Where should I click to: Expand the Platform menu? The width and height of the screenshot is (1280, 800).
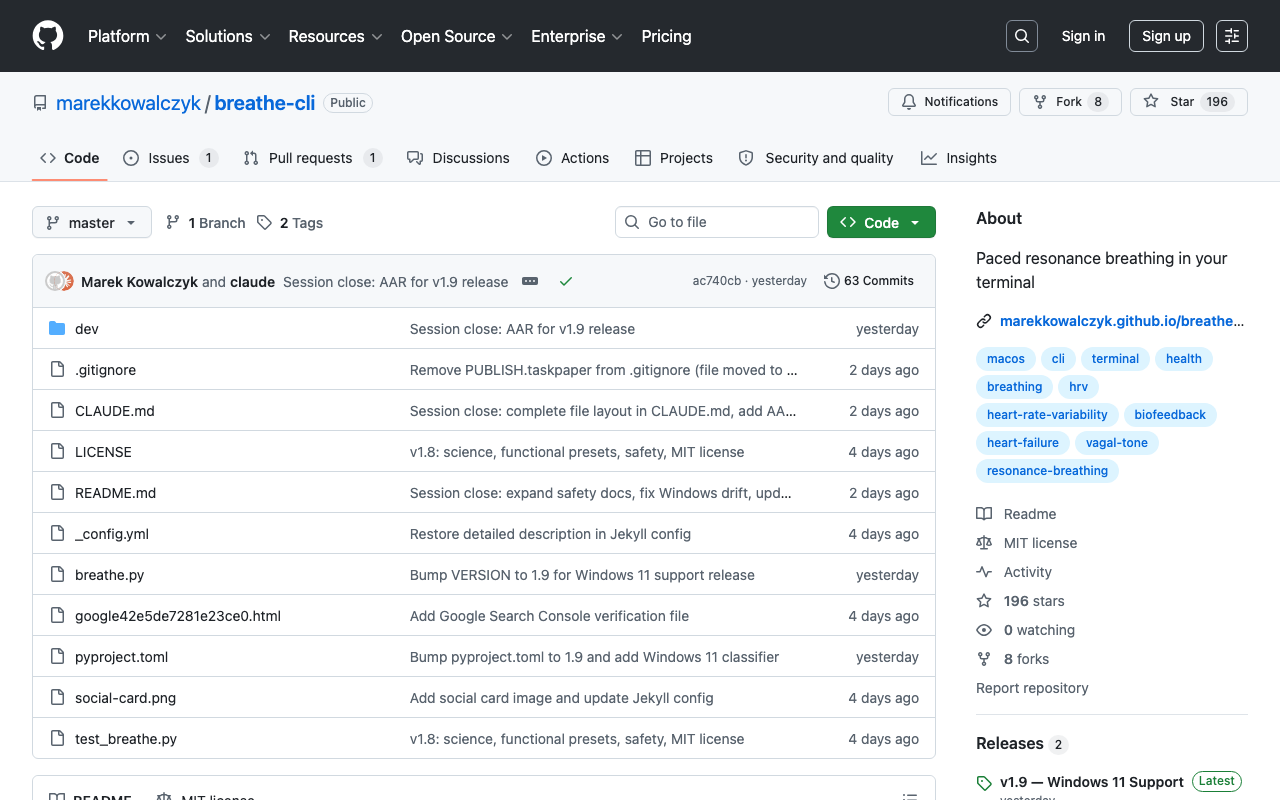(128, 36)
